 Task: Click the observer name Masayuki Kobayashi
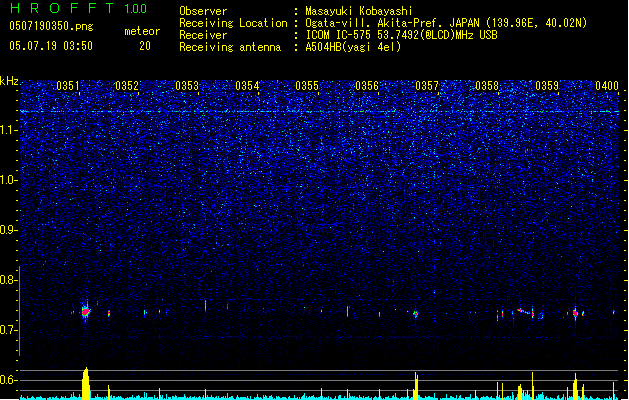click(359, 11)
